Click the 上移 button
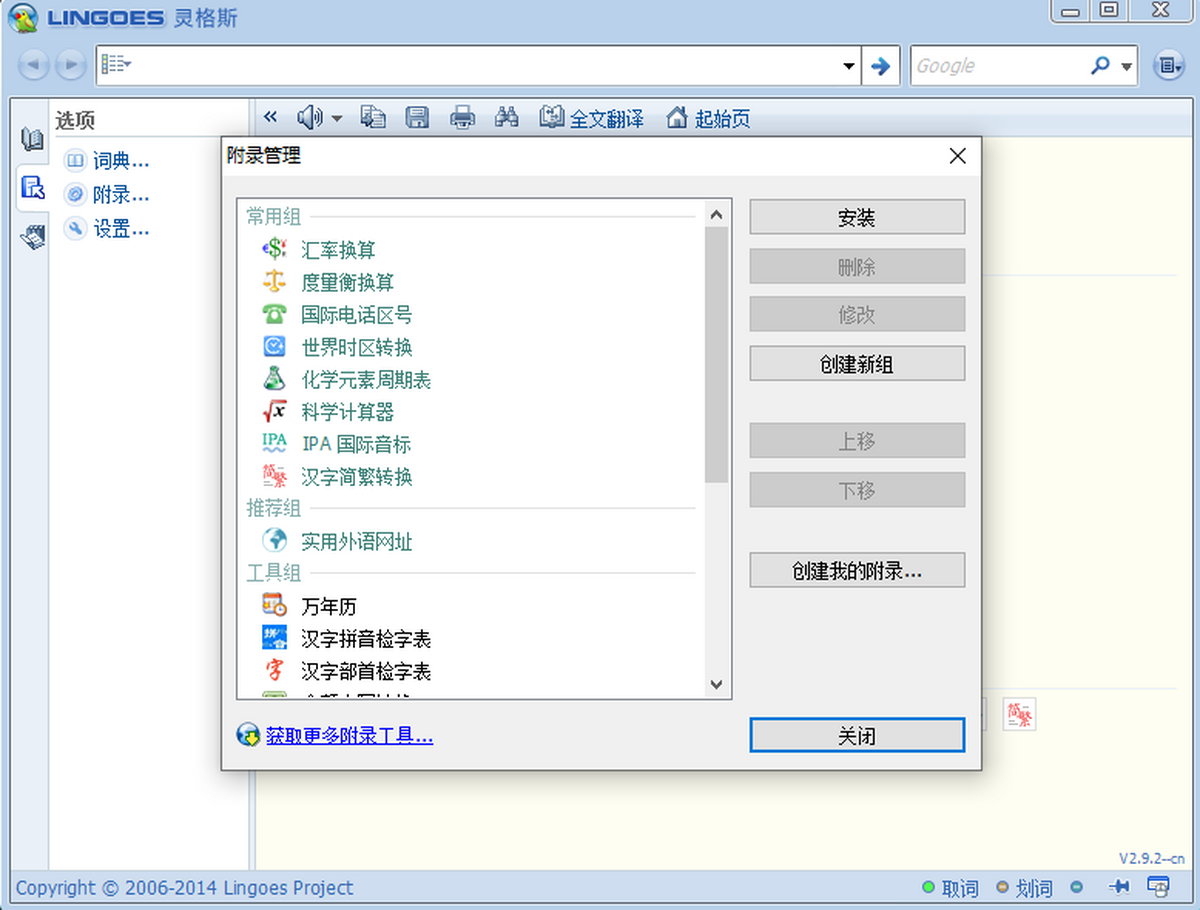Screen dimensions: 1200x910 (x=857, y=441)
